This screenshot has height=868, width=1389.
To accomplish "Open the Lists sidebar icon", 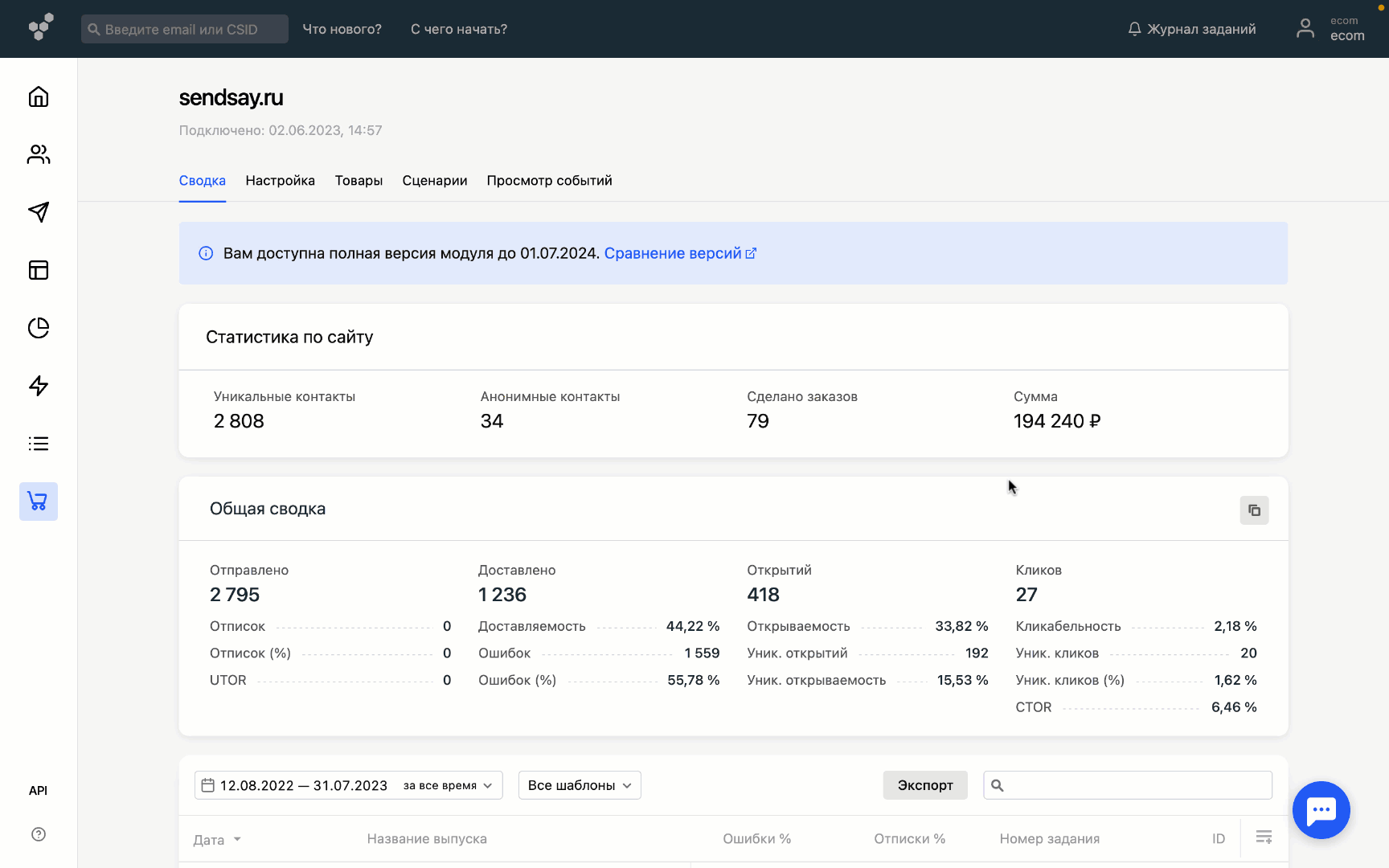I will coord(39,444).
